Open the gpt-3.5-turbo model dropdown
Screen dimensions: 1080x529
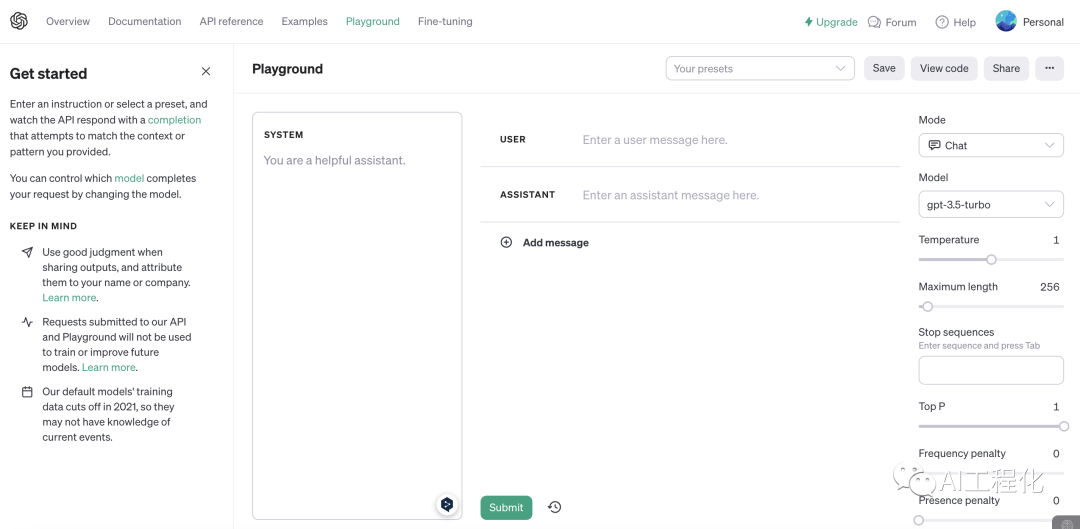(990, 204)
